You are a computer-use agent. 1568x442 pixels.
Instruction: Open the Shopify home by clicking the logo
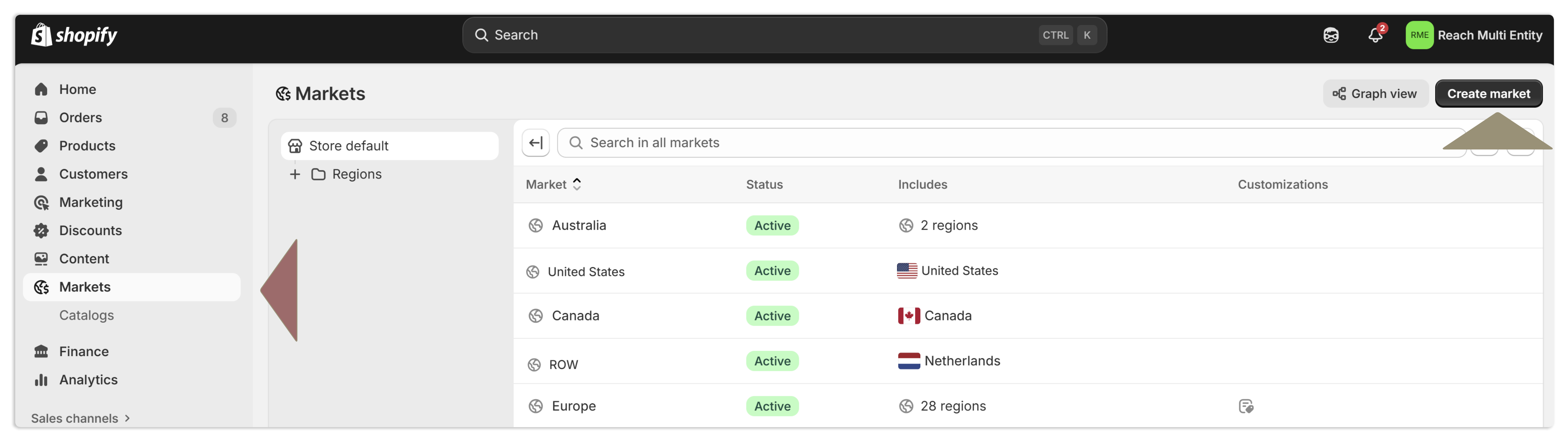tap(73, 35)
